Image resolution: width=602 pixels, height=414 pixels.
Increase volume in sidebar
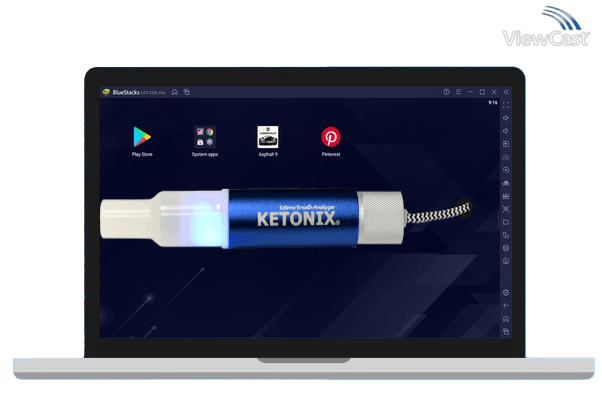(x=506, y=118)
